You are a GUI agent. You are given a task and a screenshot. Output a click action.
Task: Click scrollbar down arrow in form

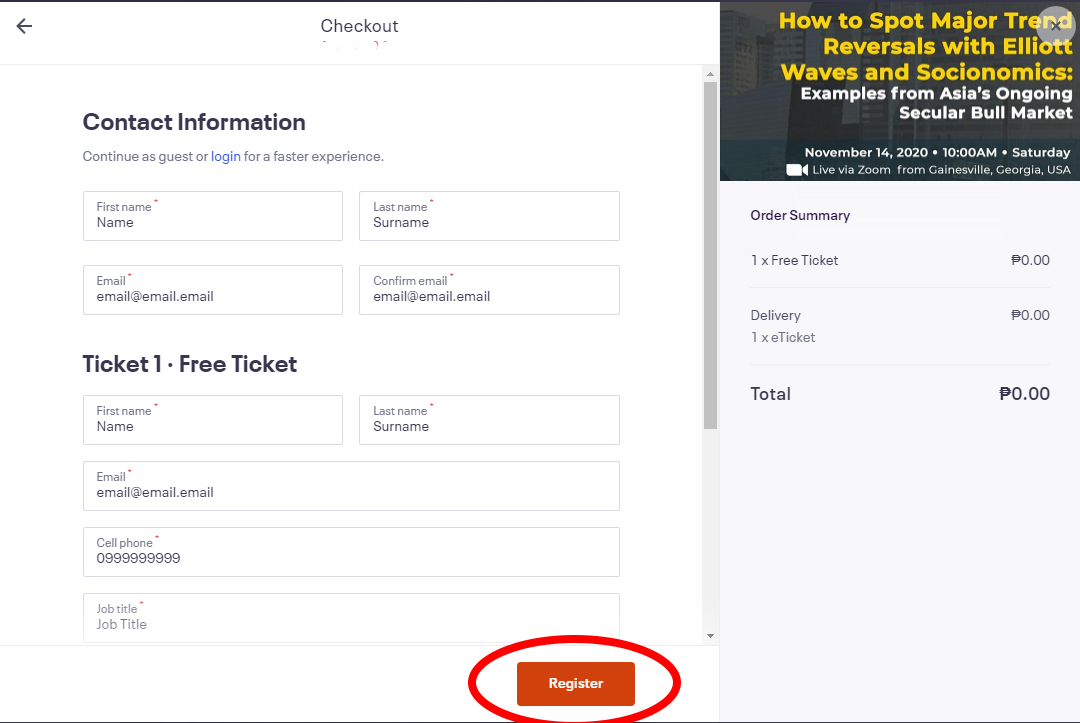click(710, 636)
